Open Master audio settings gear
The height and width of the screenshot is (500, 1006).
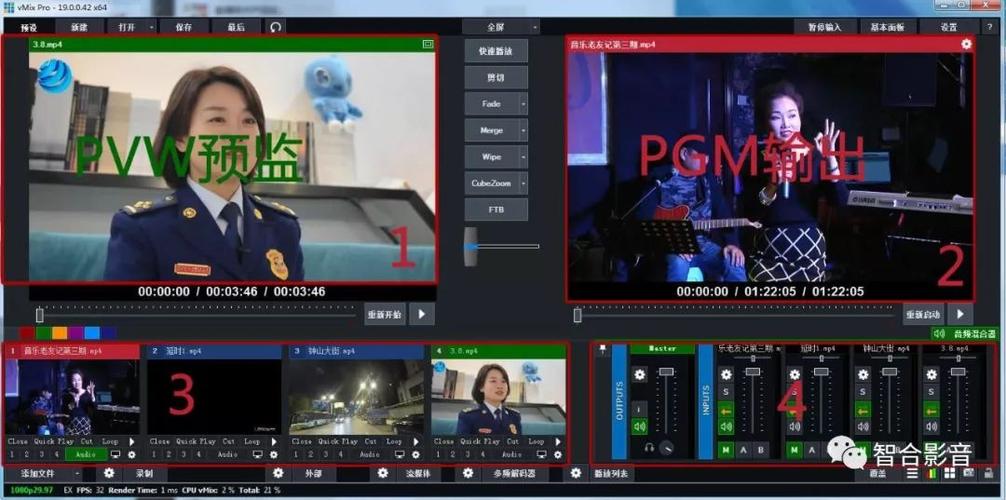[640, 375]
